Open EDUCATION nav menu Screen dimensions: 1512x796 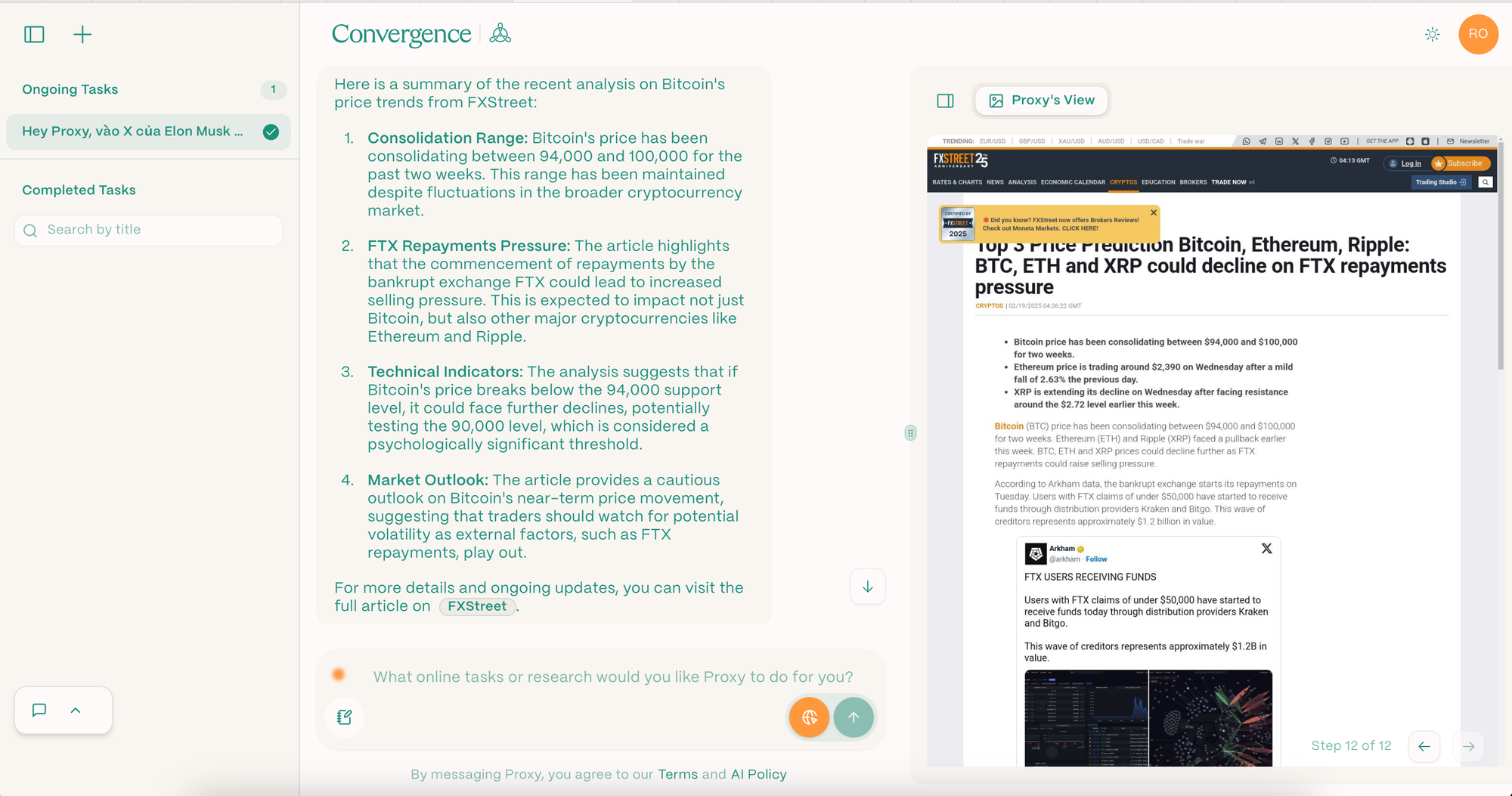click(1158, 182)
